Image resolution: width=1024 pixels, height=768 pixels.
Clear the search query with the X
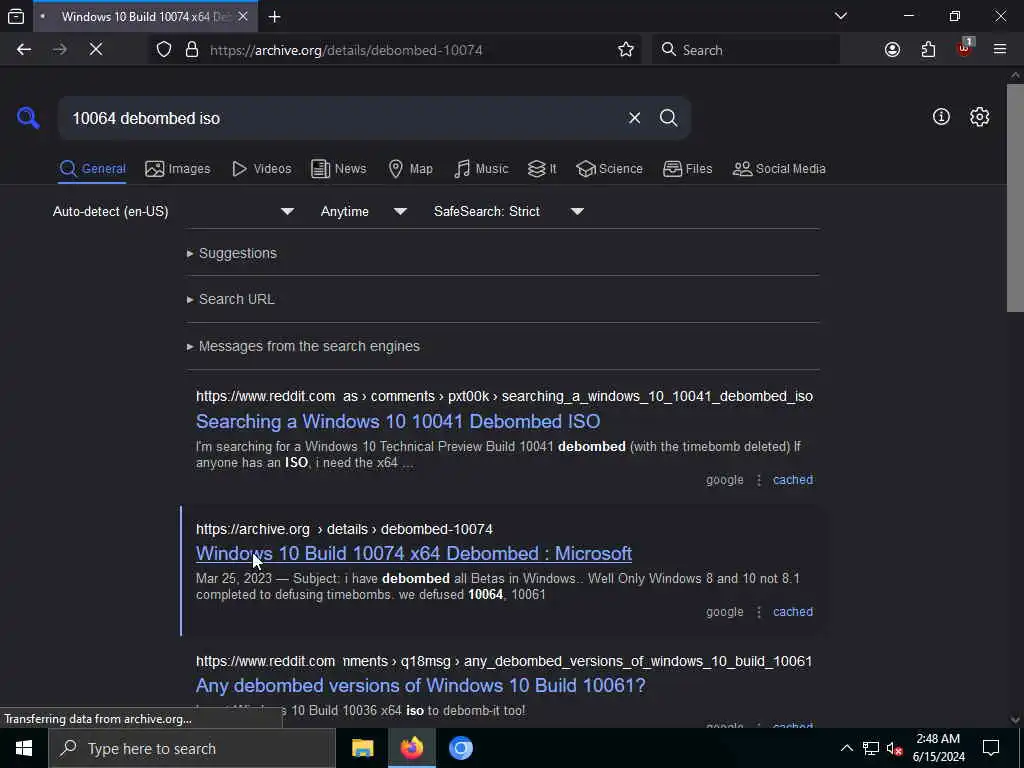(x=634, y=118)
